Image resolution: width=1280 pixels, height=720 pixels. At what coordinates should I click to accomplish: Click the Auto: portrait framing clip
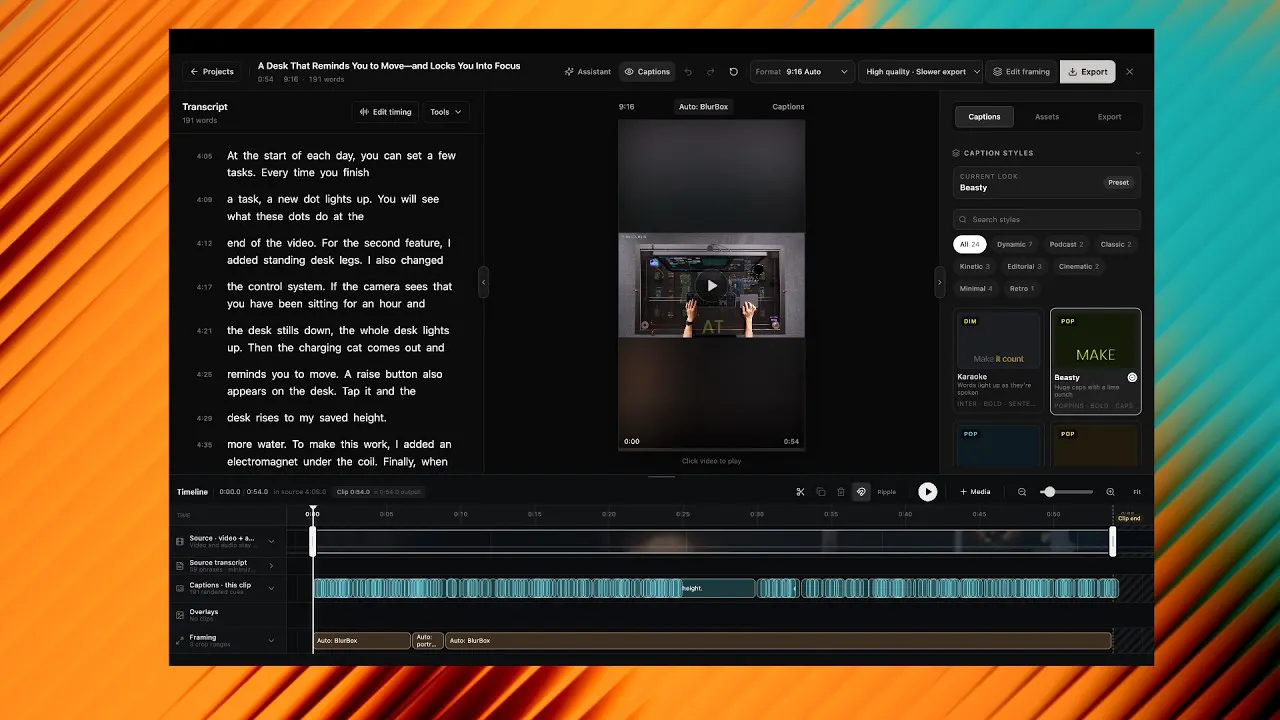pyautogui.click(x=427, y=640)
